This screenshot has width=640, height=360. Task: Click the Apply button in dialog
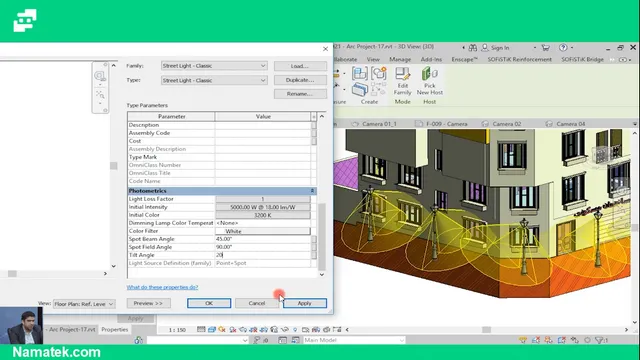click(304, 303)
